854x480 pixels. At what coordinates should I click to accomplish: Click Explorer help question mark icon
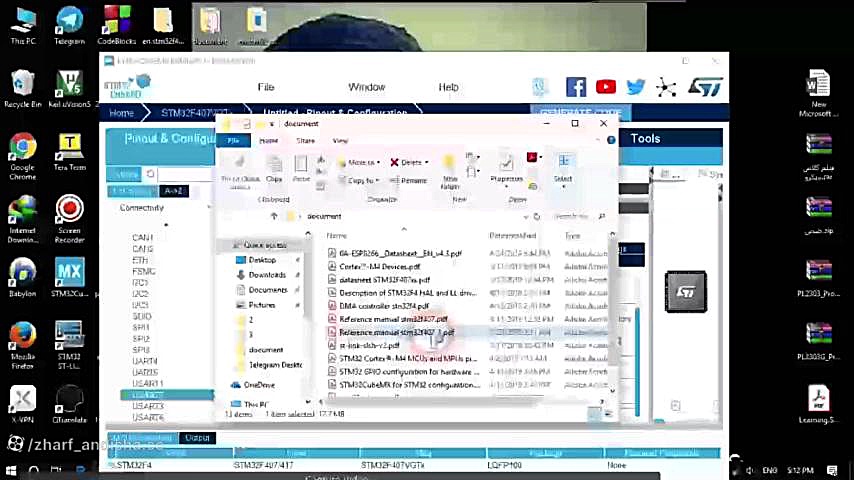tap(611, 140)
